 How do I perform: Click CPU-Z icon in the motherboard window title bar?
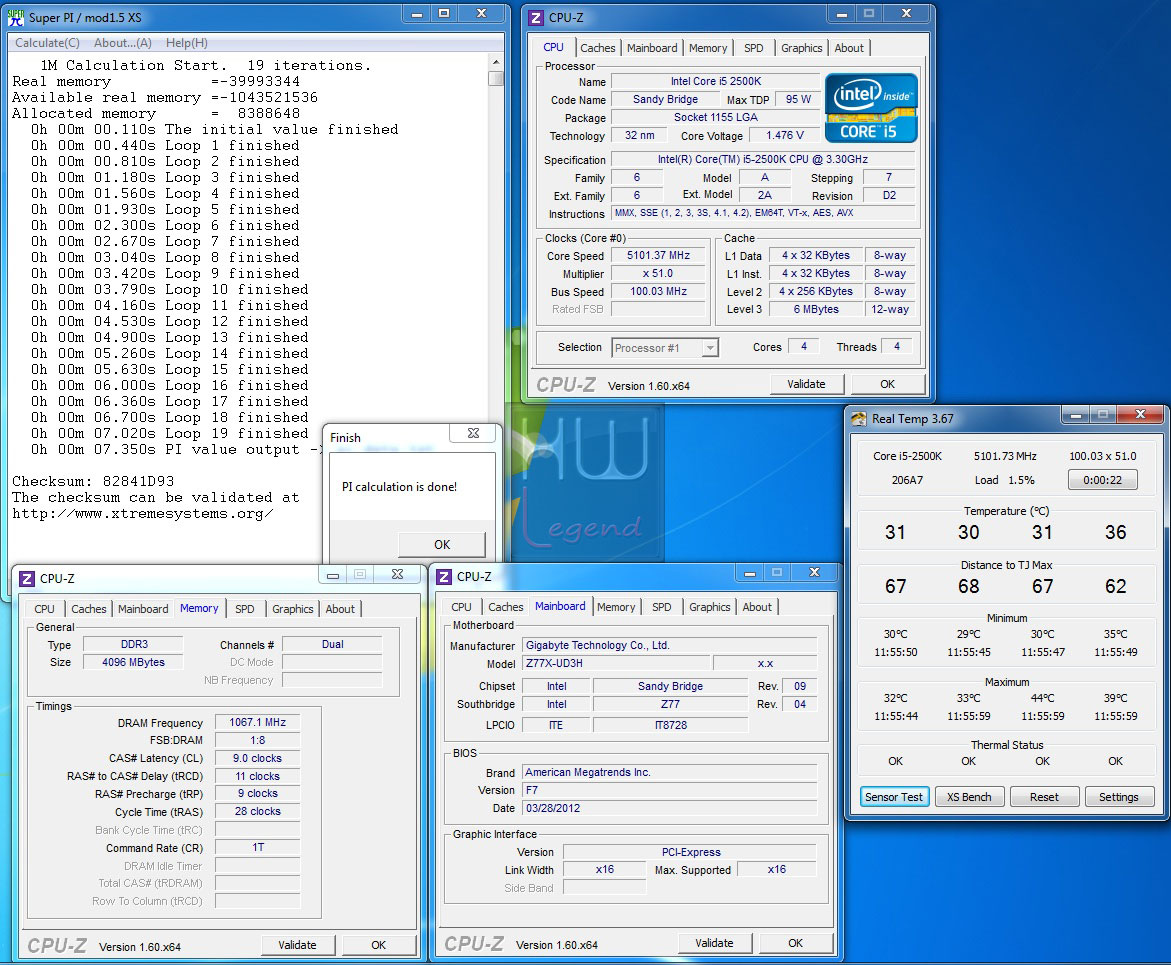[x=444, y=577]
